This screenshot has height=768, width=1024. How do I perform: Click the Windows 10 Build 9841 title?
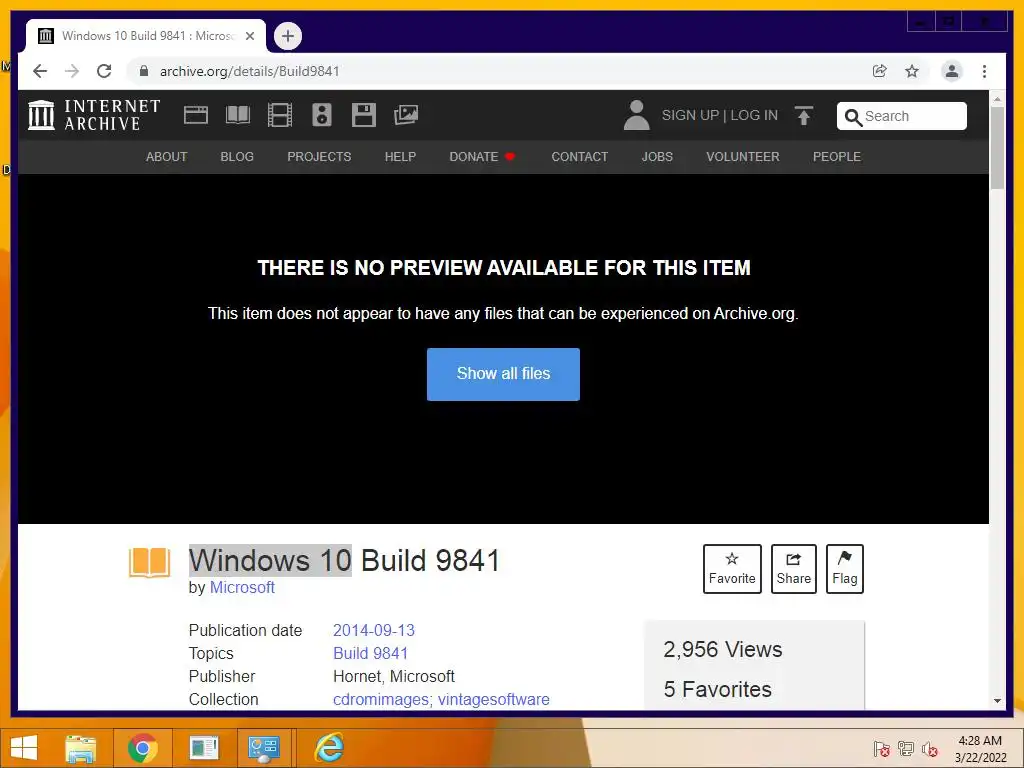(344, 560)
